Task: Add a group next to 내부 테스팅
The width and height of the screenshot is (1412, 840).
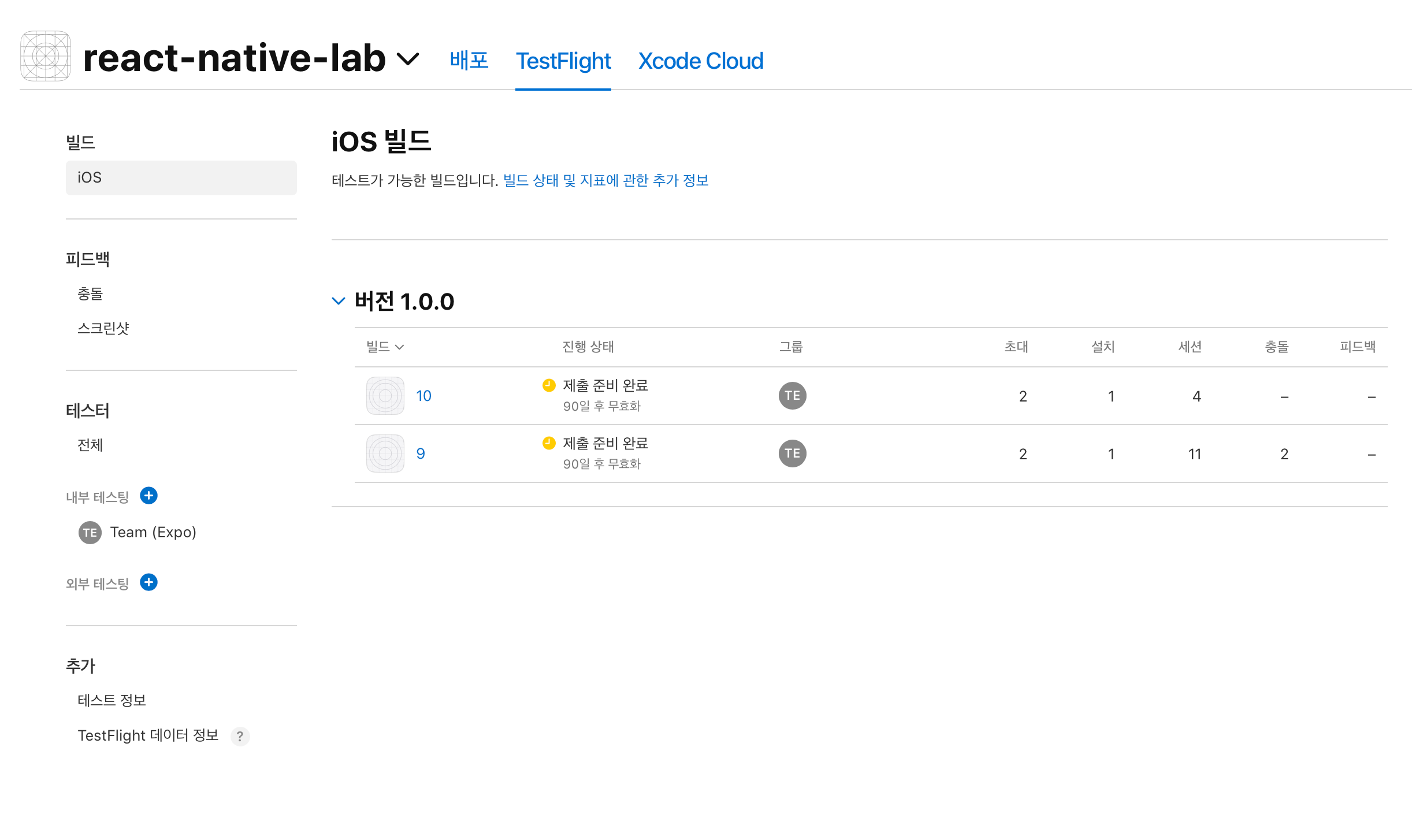Action: (149, 496)
